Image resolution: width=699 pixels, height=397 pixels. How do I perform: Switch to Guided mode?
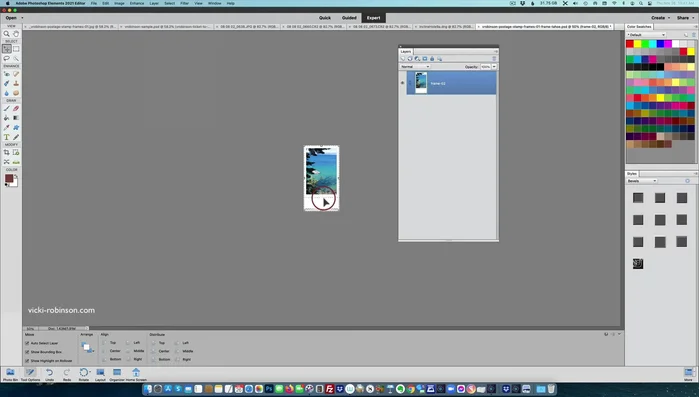(x=349, y=18)
